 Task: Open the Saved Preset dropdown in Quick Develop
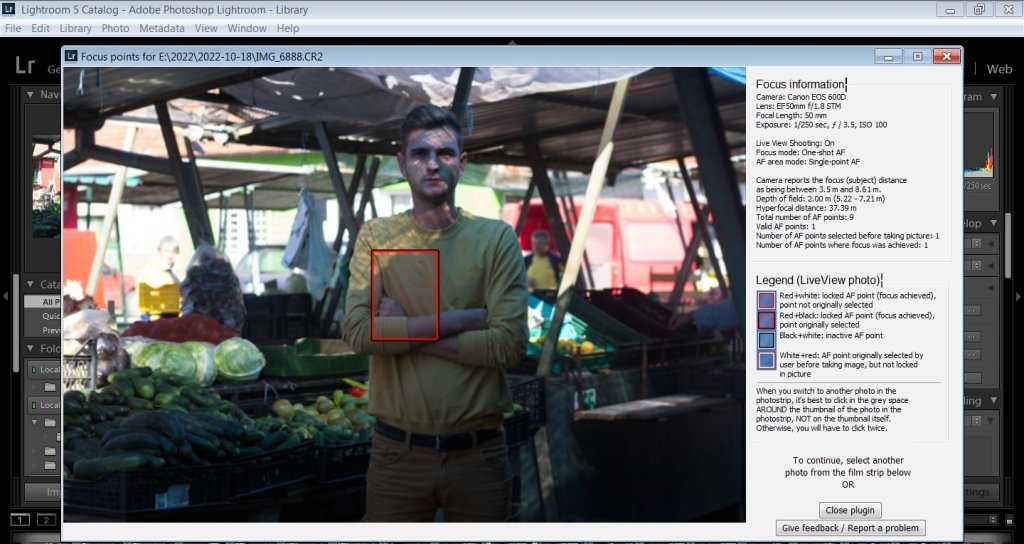[975, 243]
